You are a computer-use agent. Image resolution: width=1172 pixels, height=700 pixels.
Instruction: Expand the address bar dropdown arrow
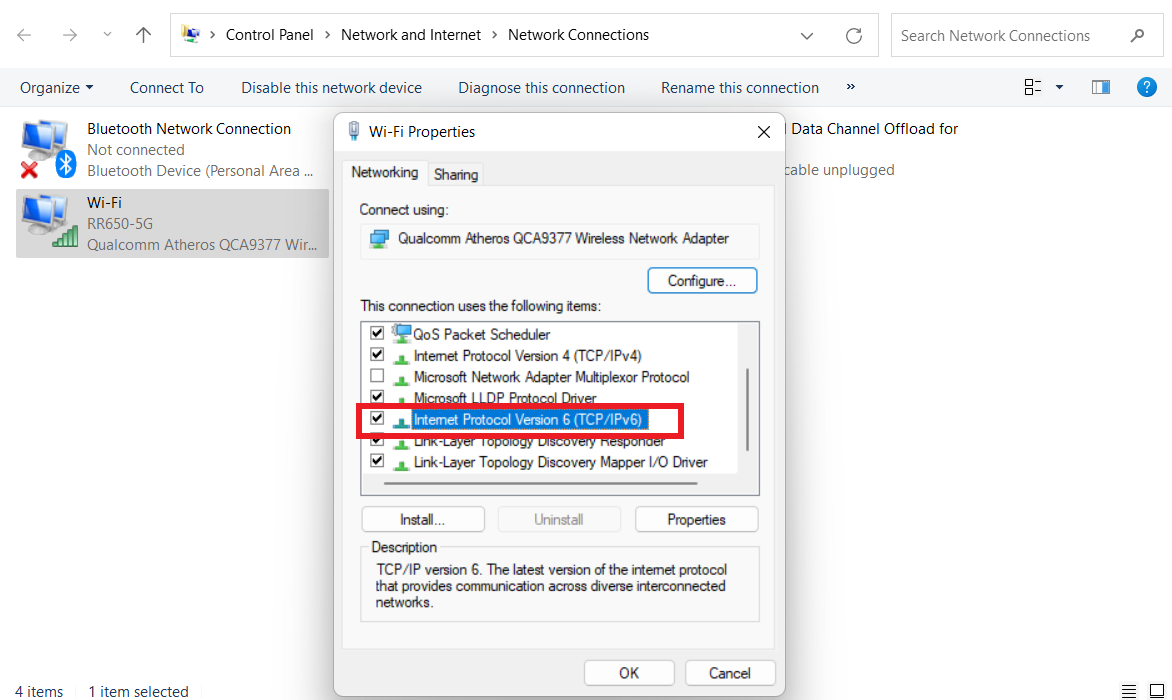[x=806, y=35]
